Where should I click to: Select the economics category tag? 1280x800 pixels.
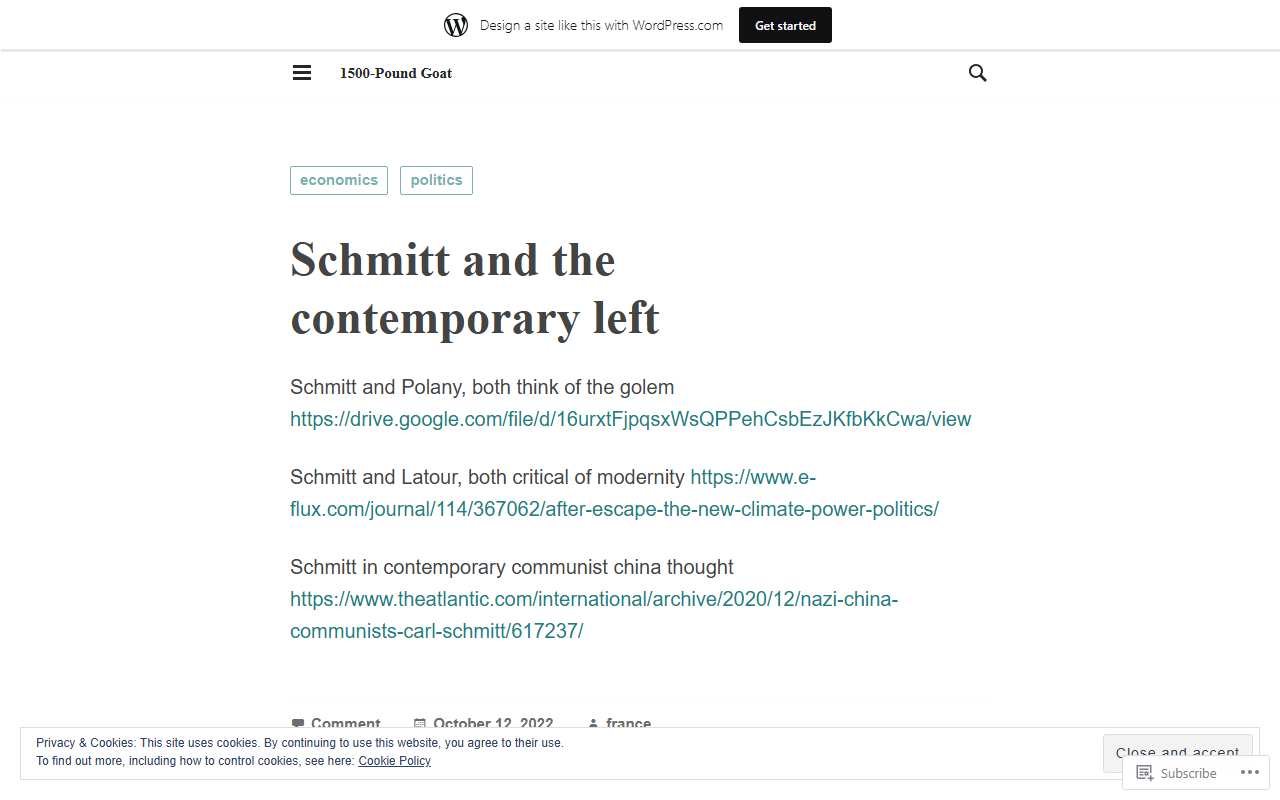[x=339, y=180]
